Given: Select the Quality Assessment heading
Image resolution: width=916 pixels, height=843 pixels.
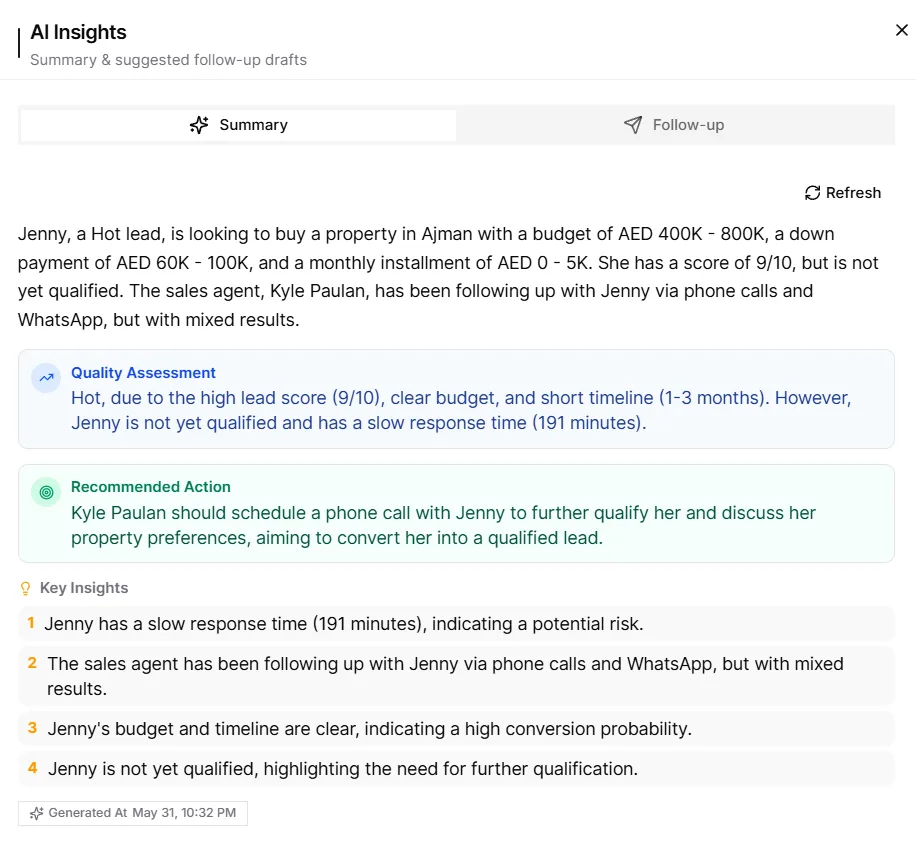Looking at the screenshot, I should tap(143, 373).
